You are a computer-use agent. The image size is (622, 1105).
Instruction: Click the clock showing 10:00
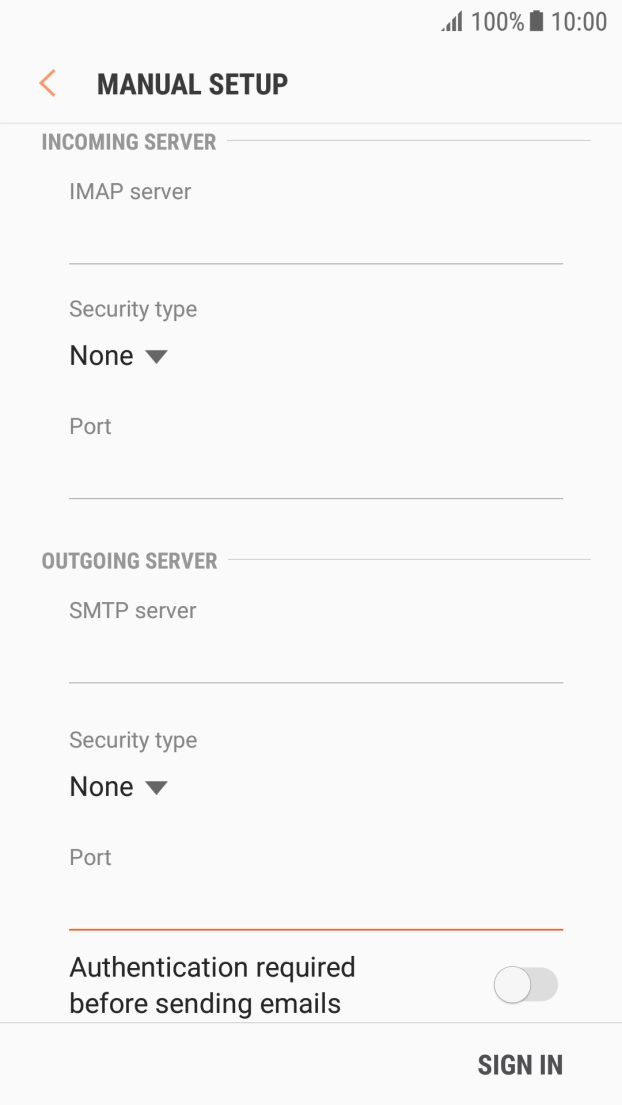click(582, 21)
